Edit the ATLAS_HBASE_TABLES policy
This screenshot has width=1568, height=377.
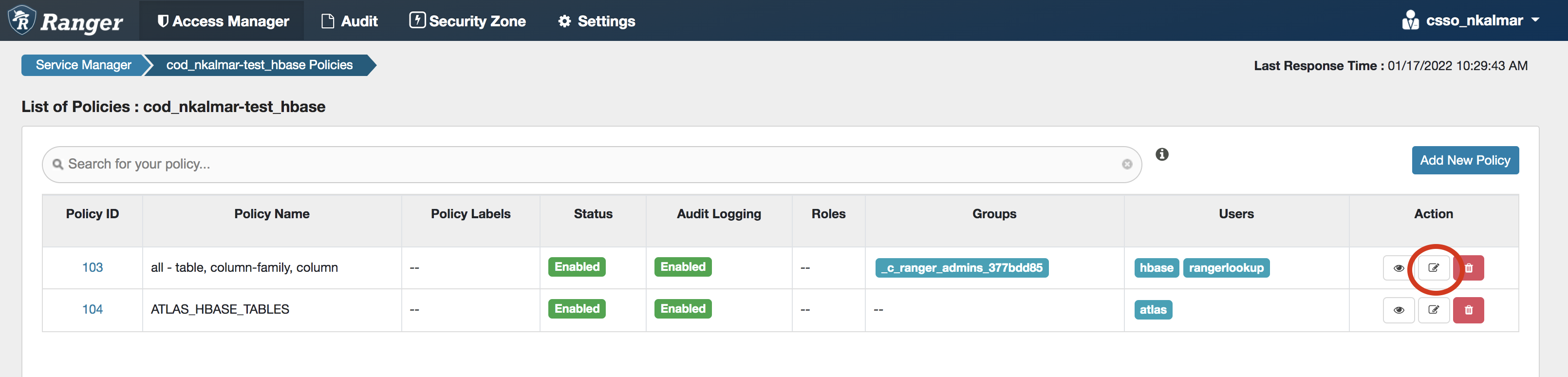(x=1434, y=310)
